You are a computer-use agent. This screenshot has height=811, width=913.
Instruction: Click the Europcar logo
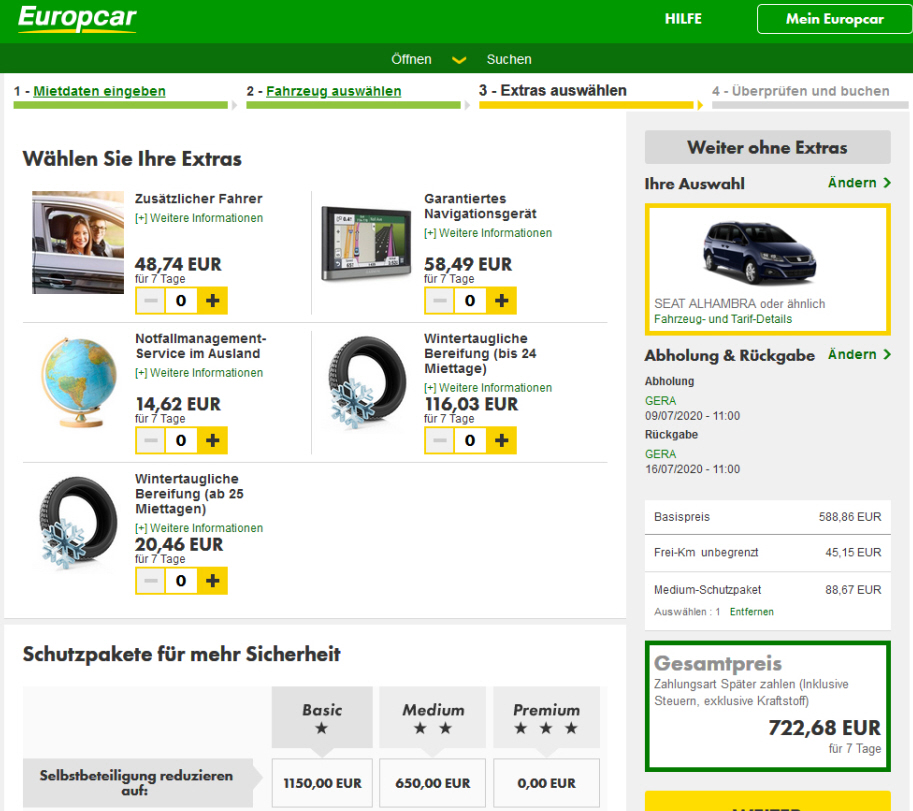pyautogui.click(x=77, y=19)
